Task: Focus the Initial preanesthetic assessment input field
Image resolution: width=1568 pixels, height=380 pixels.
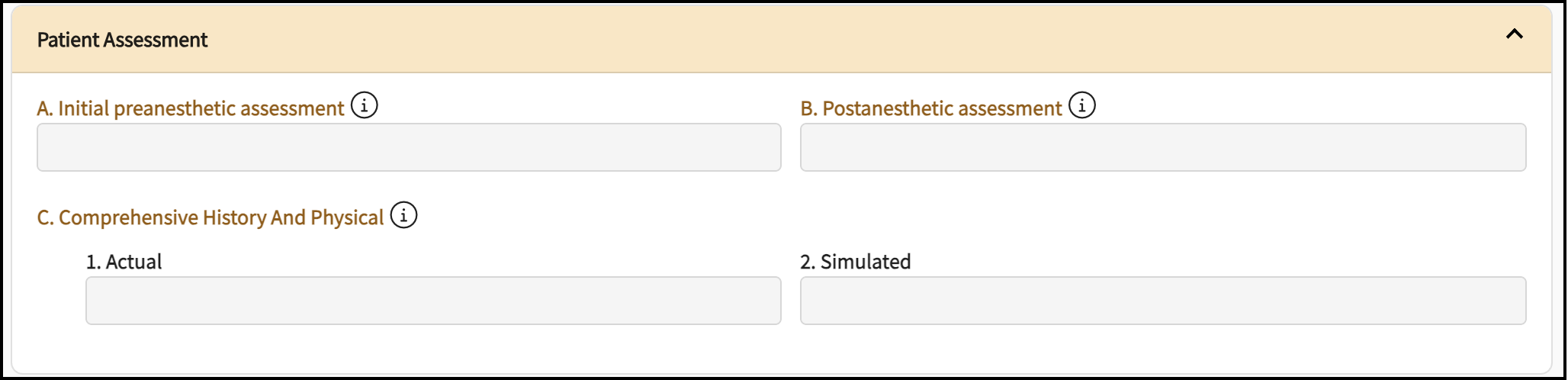Action: [409, 147]
